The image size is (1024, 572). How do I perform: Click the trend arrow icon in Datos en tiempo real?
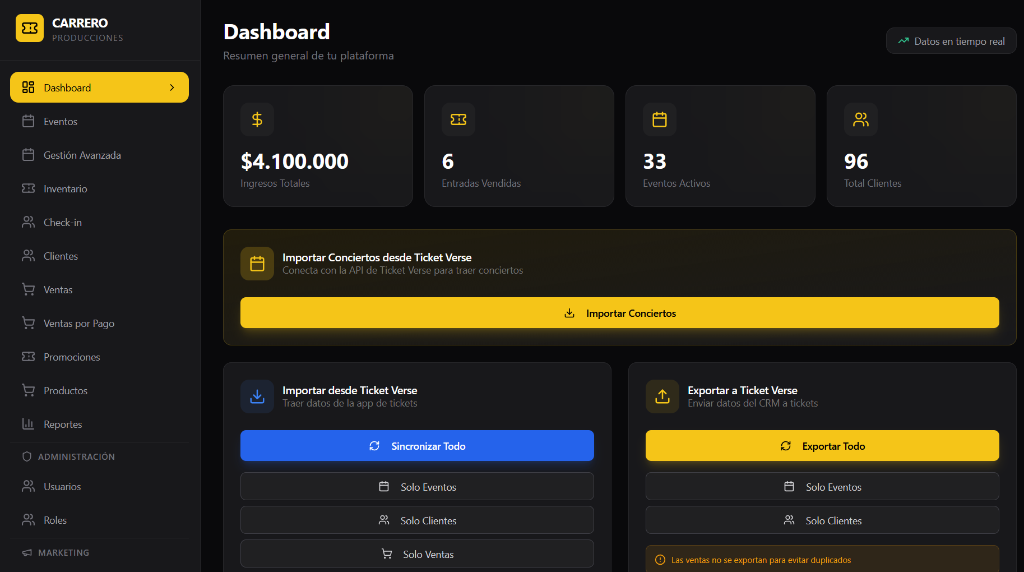click(x=903, y=40)
